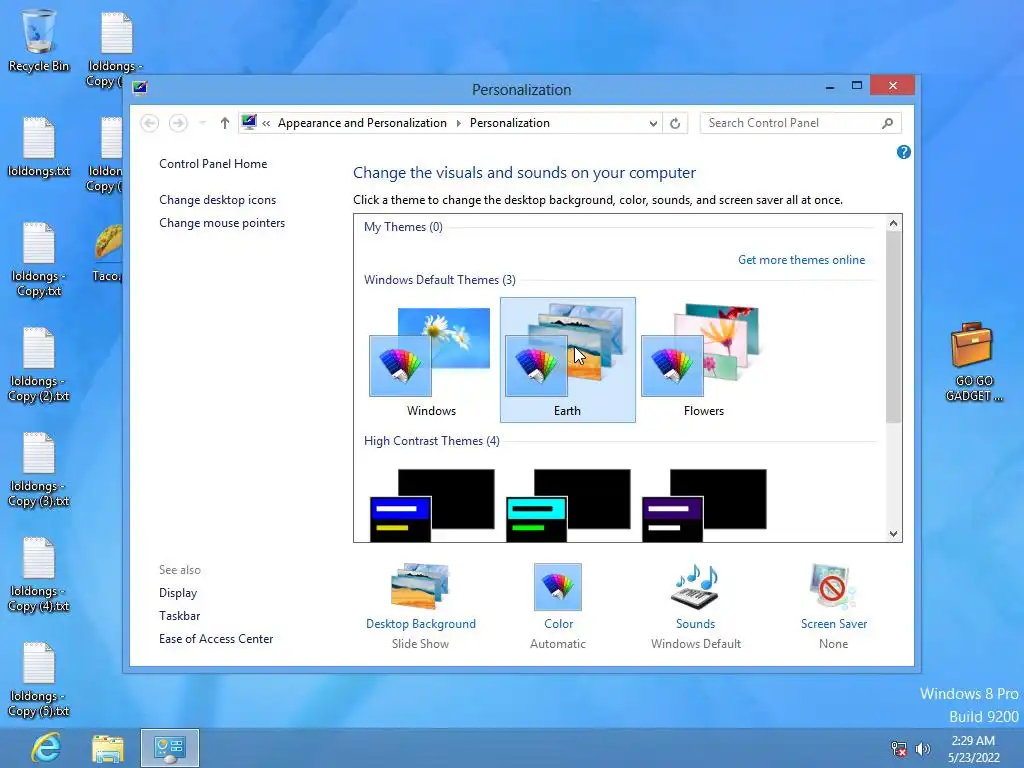Click the Control Panel taskbar button
This screenshot has width=1024, height=768.
tap(170, 748)
